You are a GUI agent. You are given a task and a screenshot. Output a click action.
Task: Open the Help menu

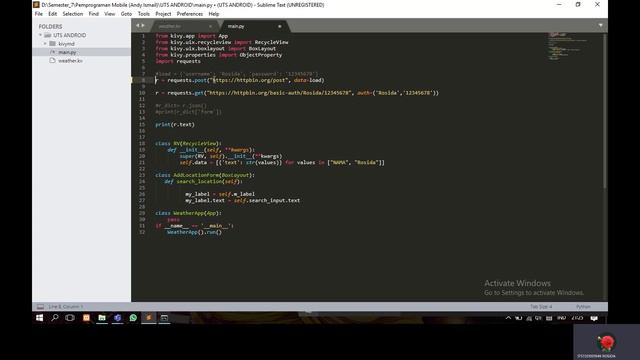(x=214, y=14)
